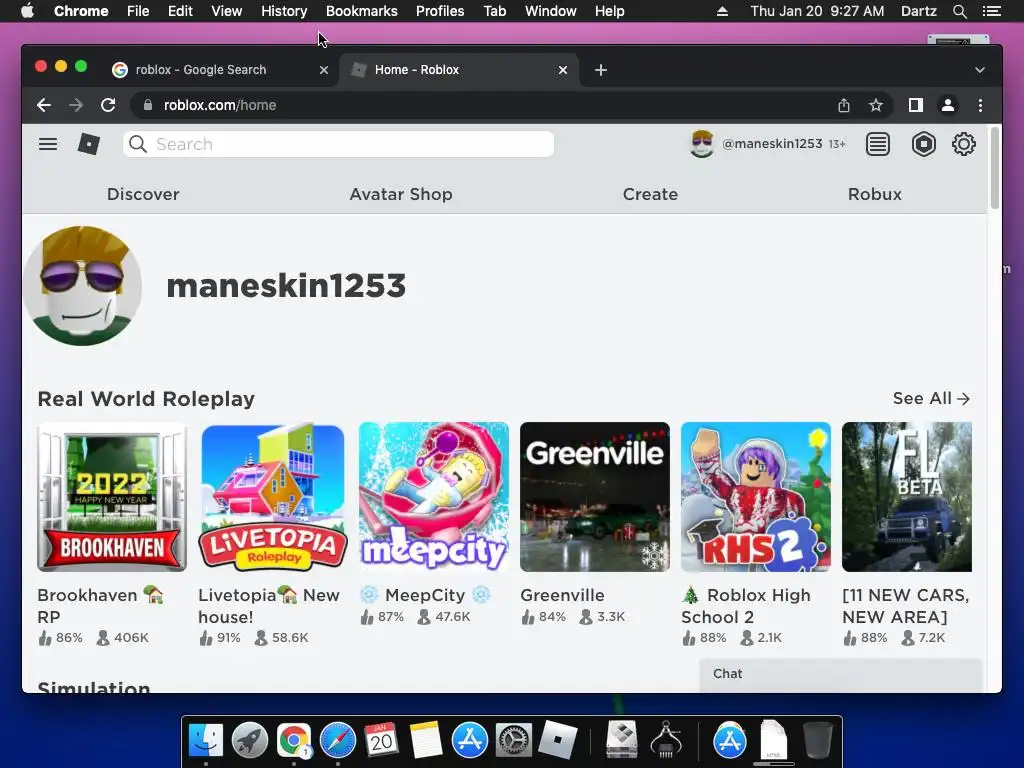Open the Apple menu
Viewport: 1024px width, 768px height.
27,11
